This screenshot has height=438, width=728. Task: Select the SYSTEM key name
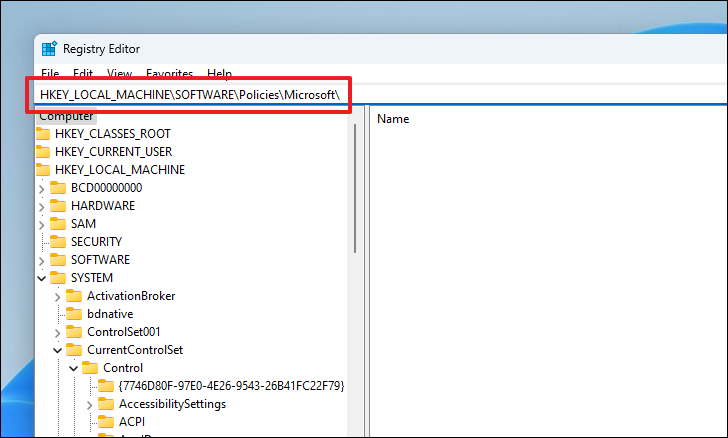pos(92,278)
